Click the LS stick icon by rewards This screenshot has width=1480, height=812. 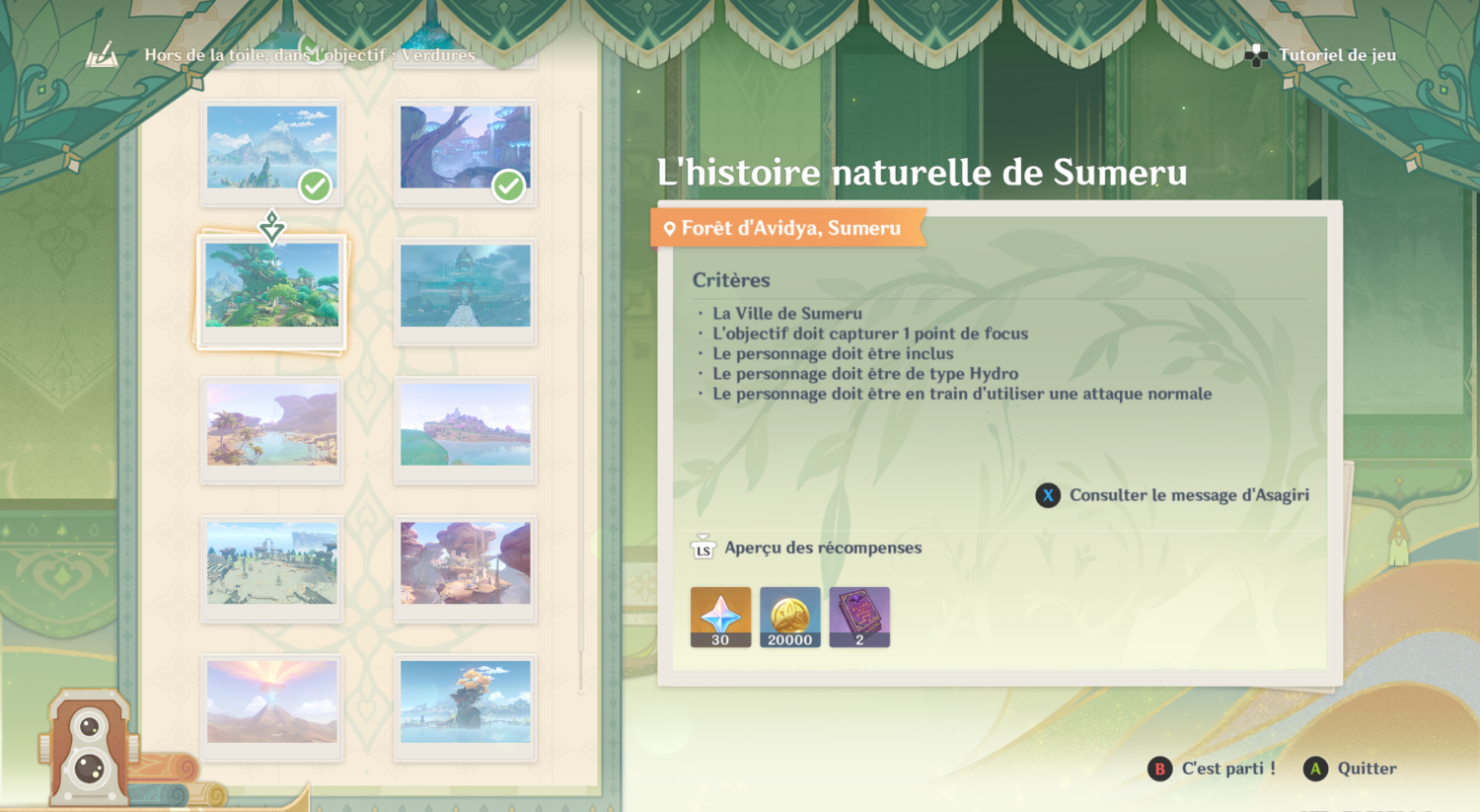pos(703,549)
